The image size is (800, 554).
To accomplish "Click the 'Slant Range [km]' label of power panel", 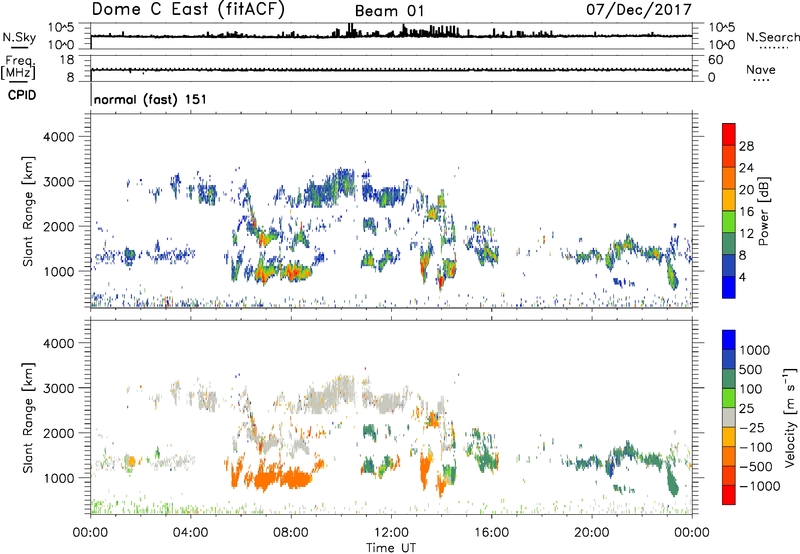I will tap(28, 211).
